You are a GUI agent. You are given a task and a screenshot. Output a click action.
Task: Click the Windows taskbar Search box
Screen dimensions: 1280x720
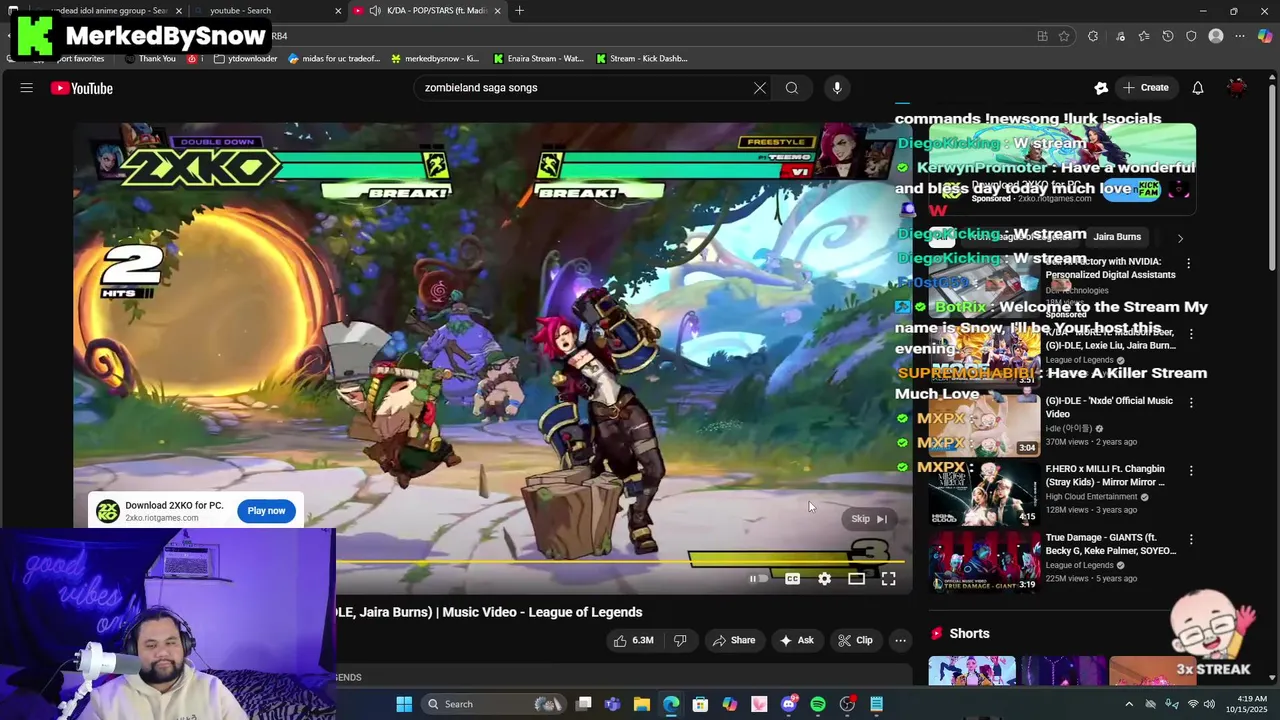tap(493, 704)
